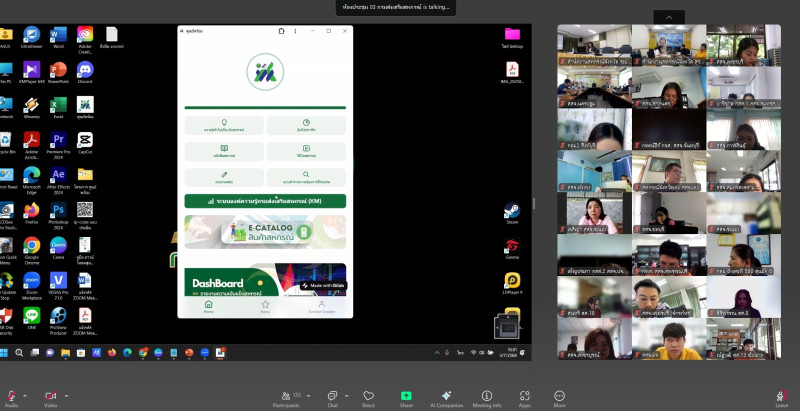Open Zoom Workplace desktop shortcut
Screen dimensions: 800x411
pos(32,285)
